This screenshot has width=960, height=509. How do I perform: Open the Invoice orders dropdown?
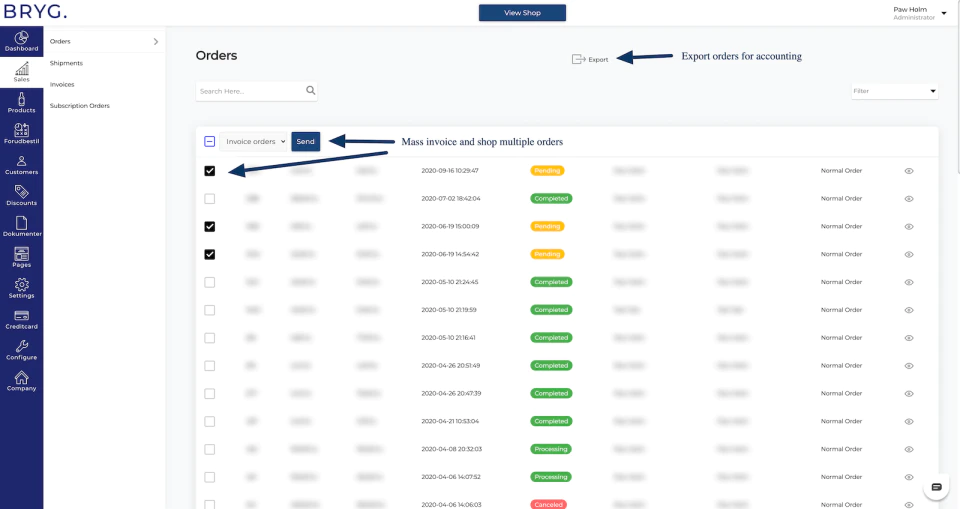[x=253, y=141]
